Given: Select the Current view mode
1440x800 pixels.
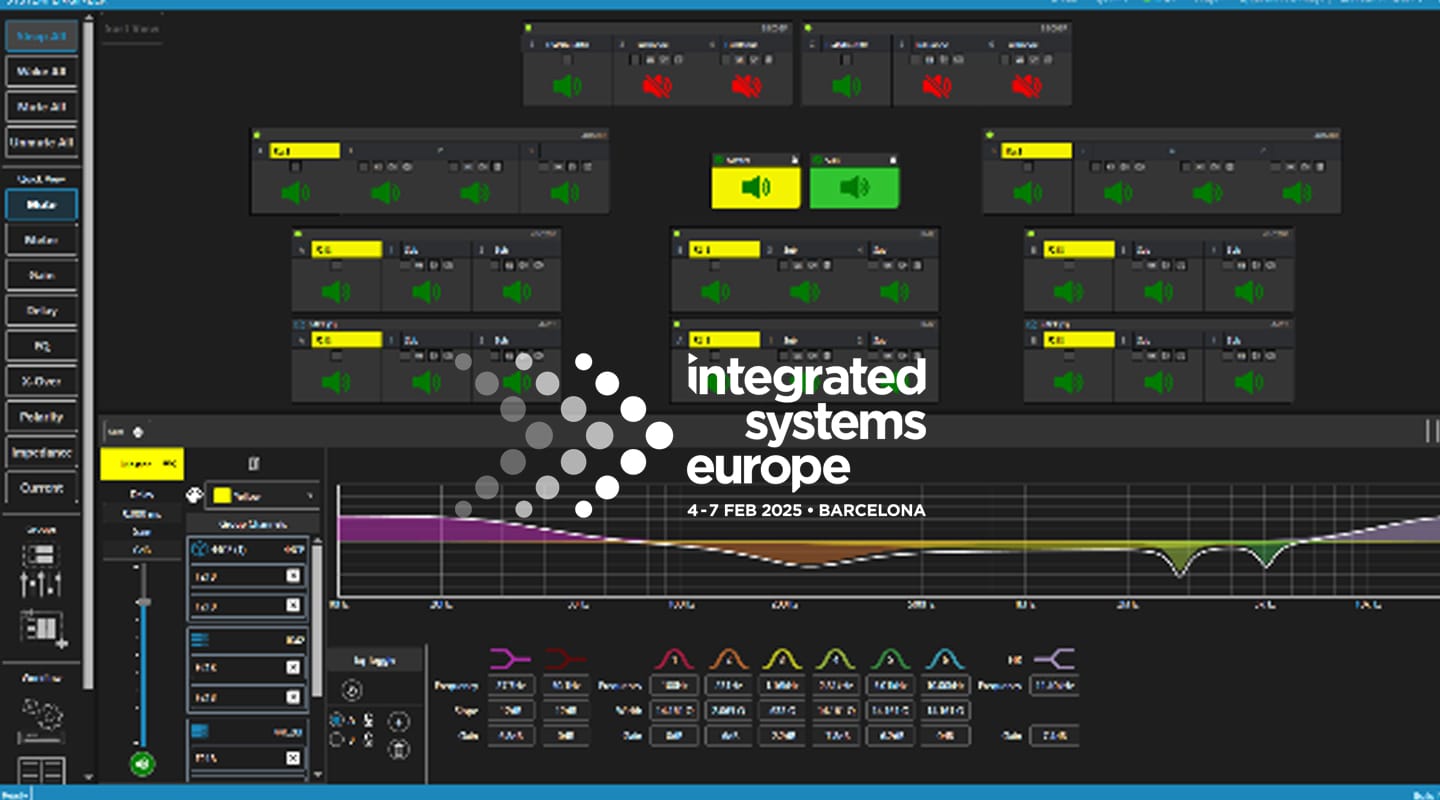Looking at the screenshot, I should [x=41, y=488].
